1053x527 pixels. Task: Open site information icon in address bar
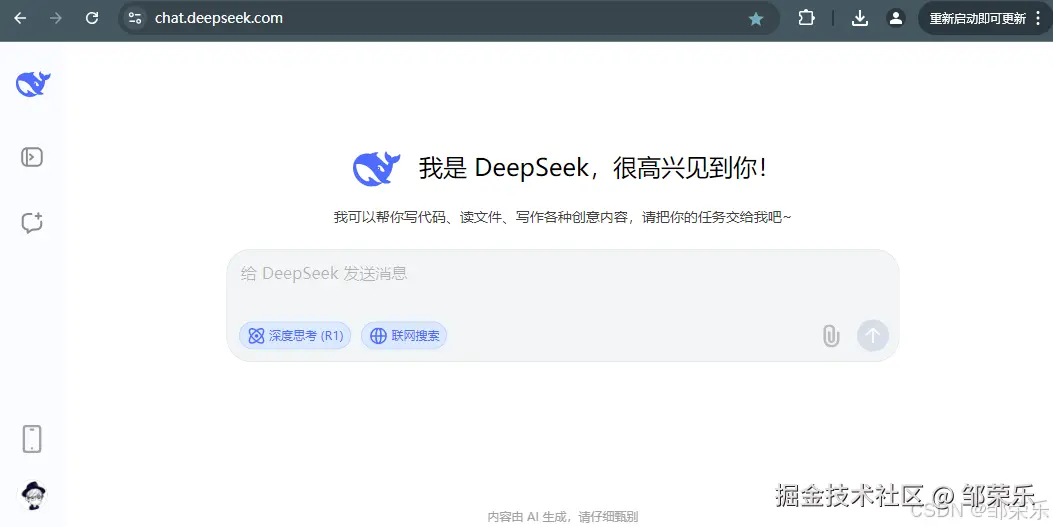pyautogui.click(x=135, y=18)
